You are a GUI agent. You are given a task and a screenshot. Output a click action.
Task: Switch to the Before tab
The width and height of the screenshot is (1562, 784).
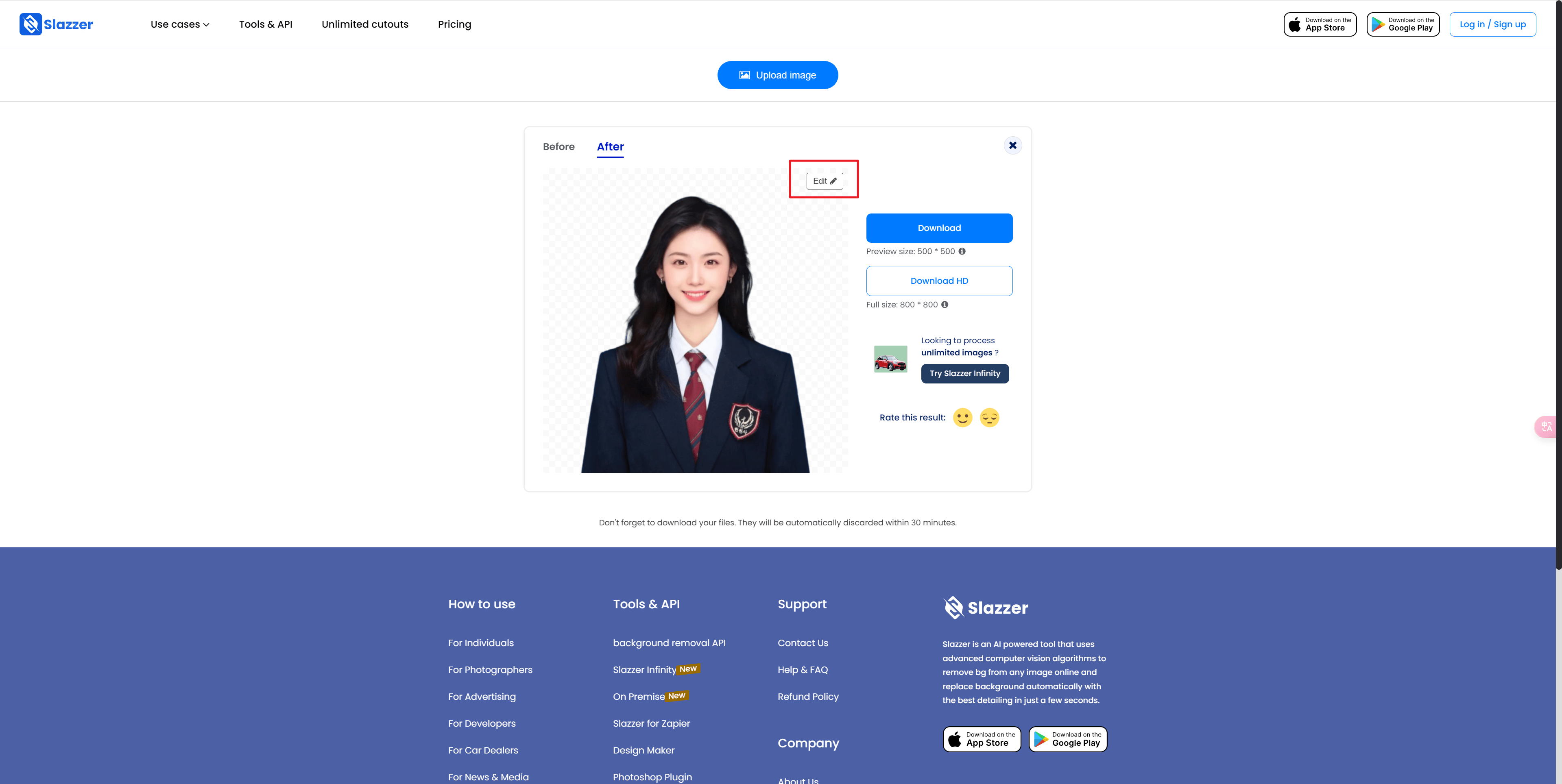(558, 146)
